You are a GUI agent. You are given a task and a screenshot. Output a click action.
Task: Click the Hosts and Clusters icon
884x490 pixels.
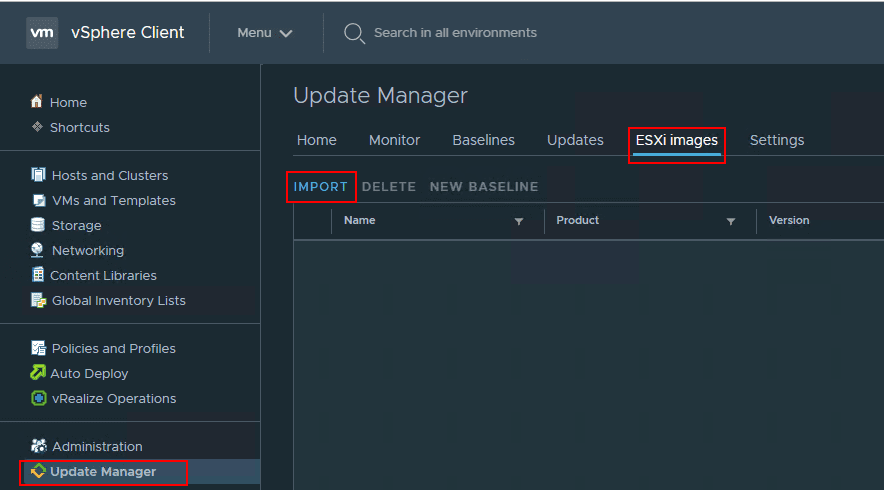pyautogui.click(x=38, y=175)
